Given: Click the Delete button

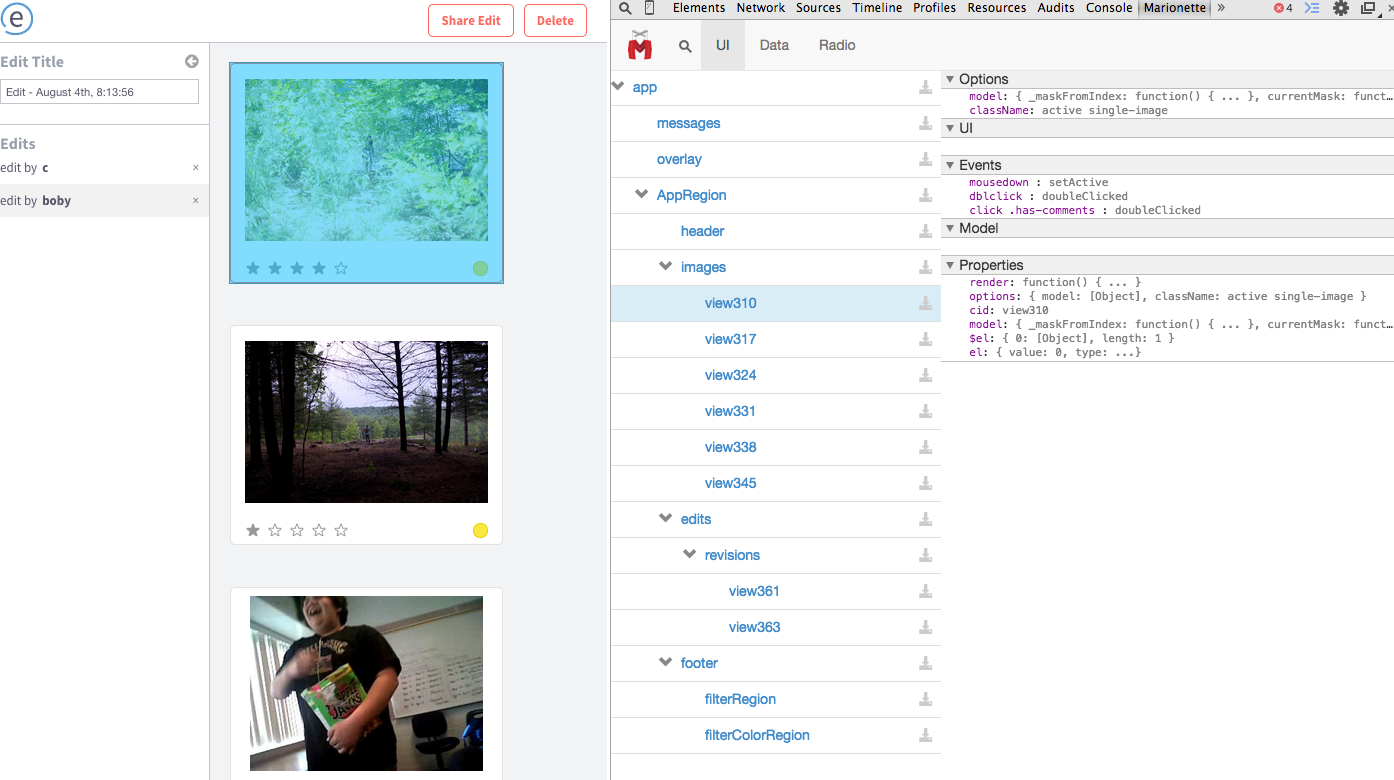Looking at the screenshot, I should (x=555, y=20).
